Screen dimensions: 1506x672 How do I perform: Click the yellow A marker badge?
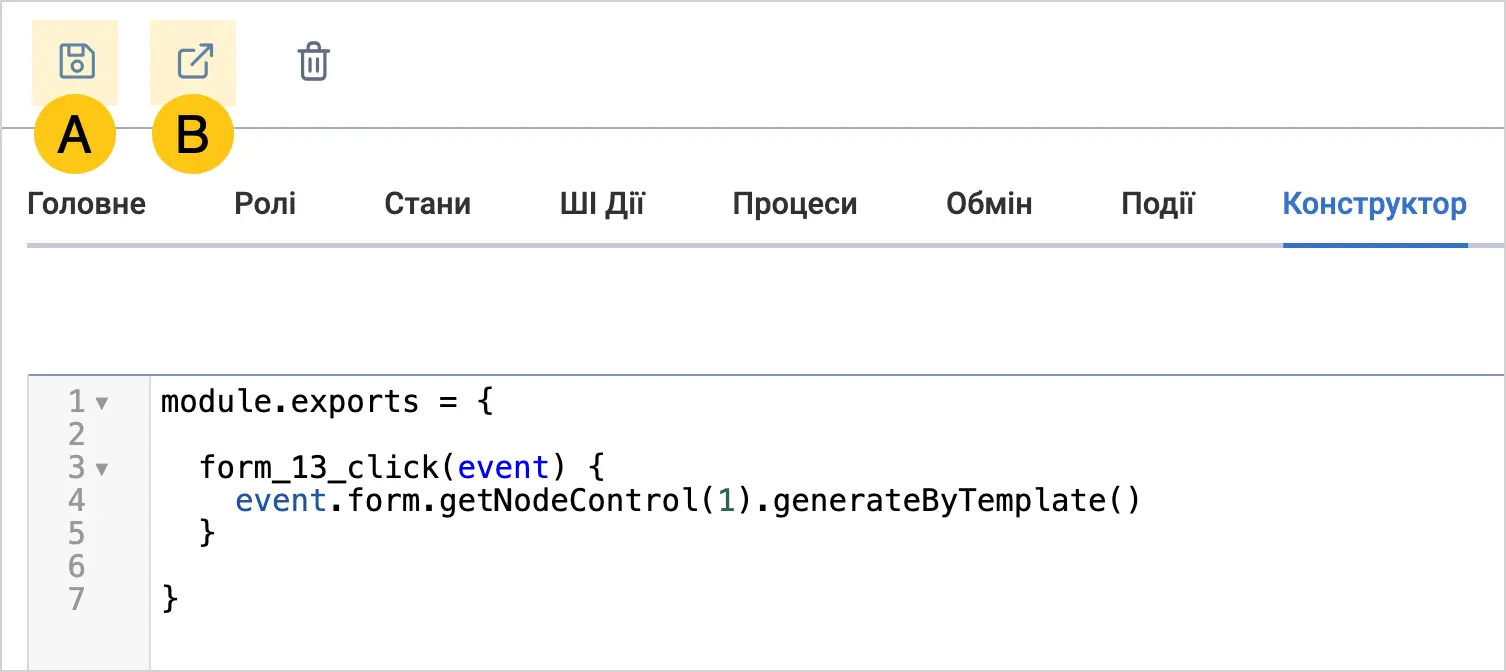pos(75,135)
